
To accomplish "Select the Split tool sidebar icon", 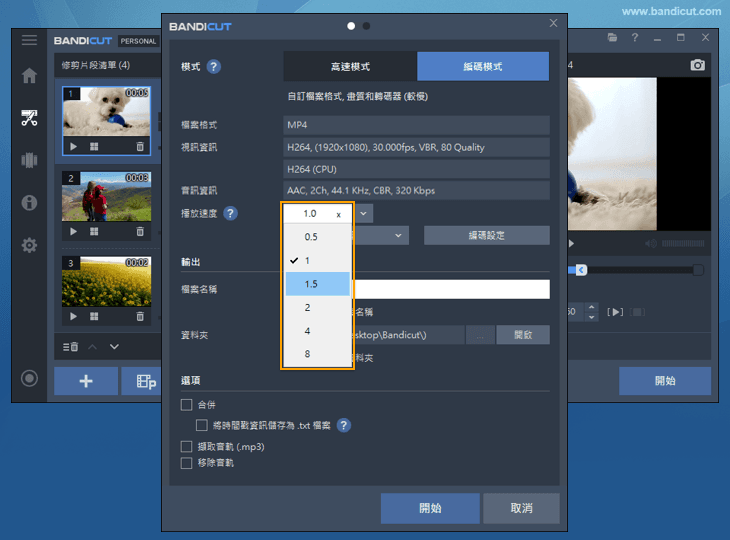I will 29,160.
